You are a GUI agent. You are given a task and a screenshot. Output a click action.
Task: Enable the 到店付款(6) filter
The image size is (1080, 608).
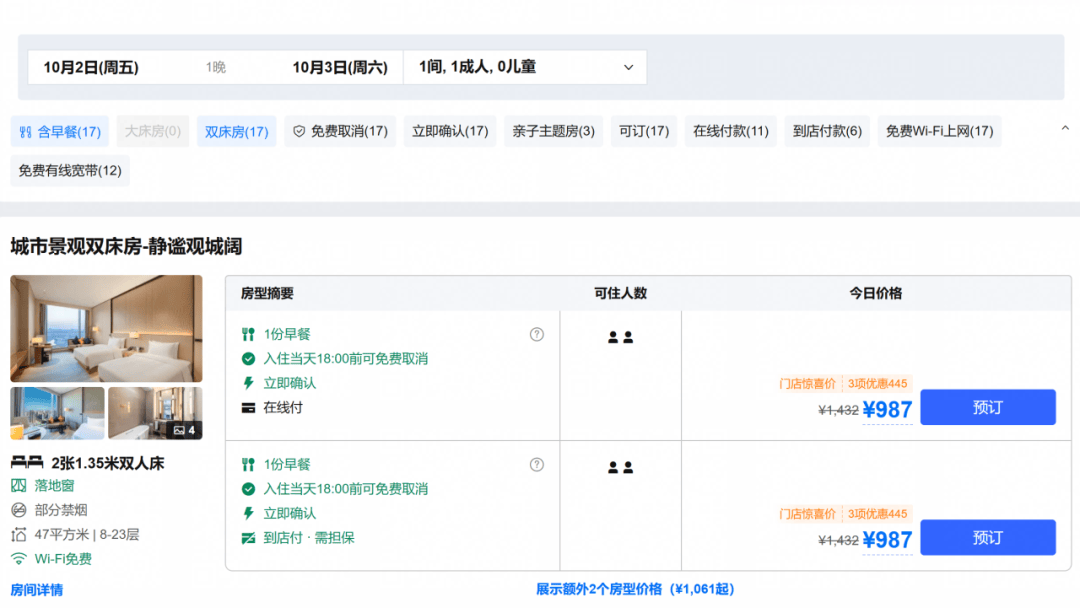tap(827, 132)
